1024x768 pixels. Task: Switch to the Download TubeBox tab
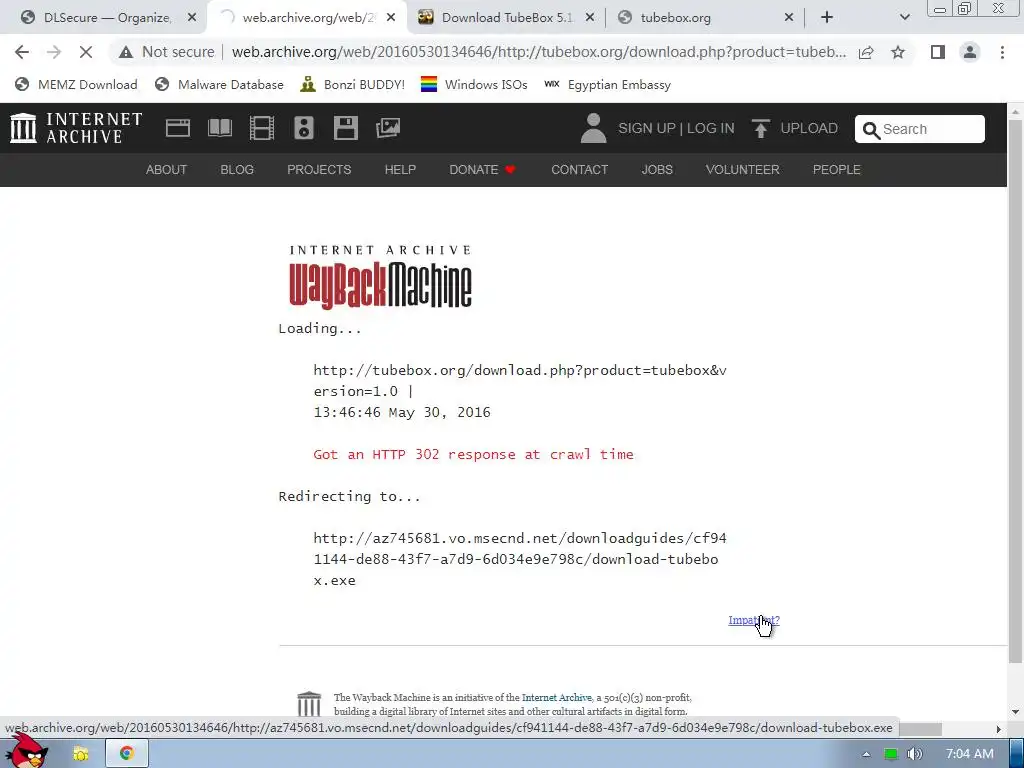(x=506, y=18)
